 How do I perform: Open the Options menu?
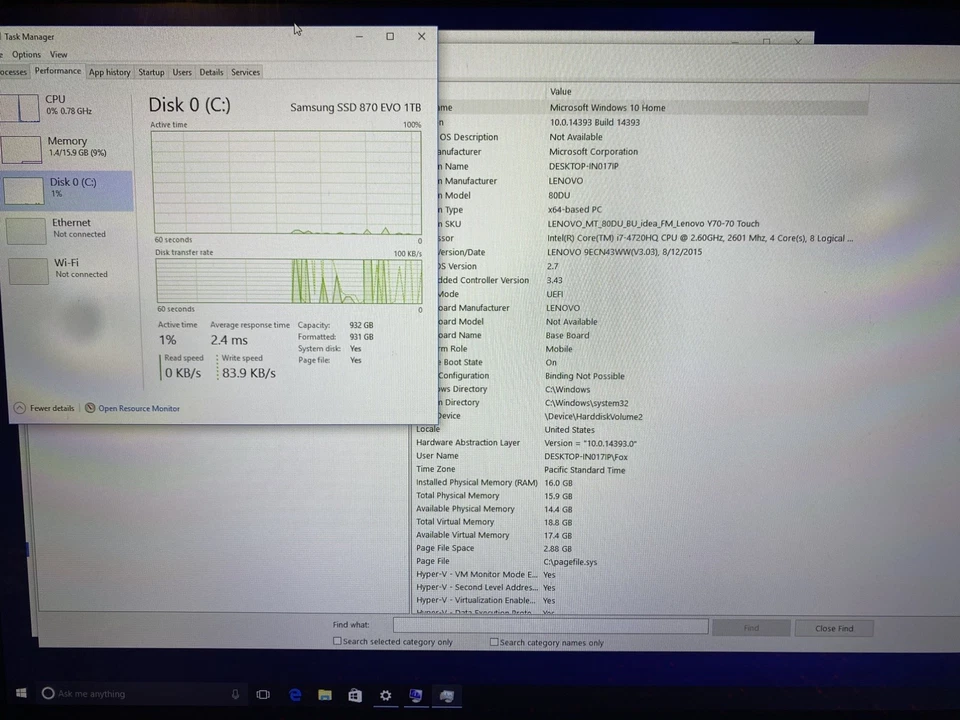pos(26,54)
